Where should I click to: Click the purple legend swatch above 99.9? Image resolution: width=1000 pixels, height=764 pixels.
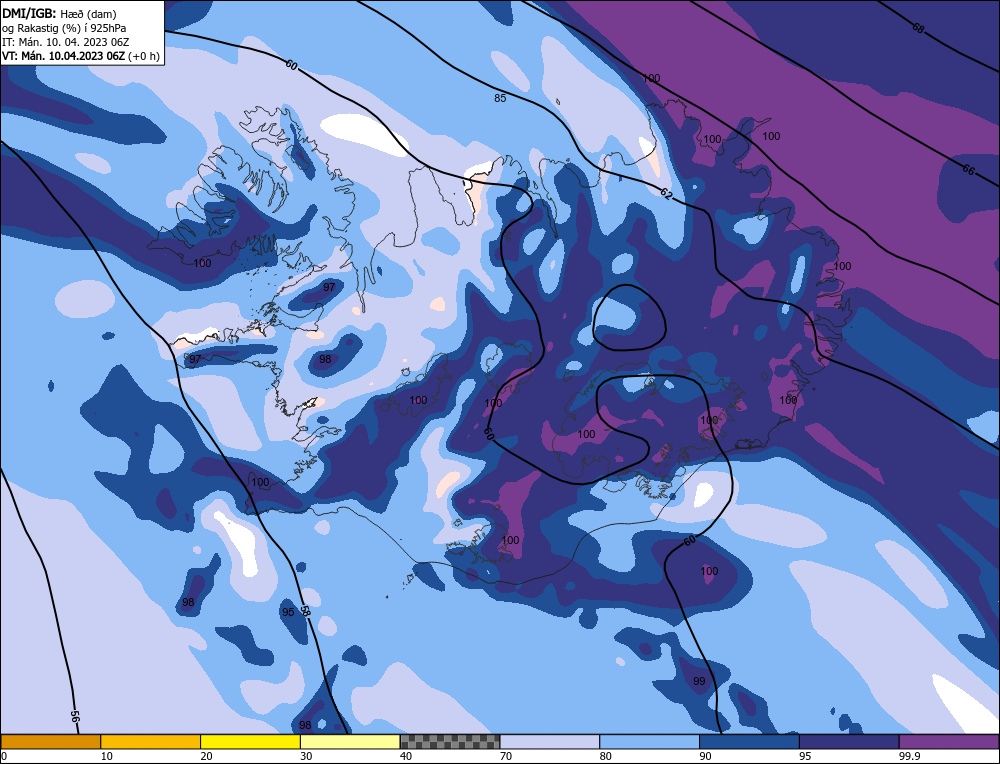point(949,741)
